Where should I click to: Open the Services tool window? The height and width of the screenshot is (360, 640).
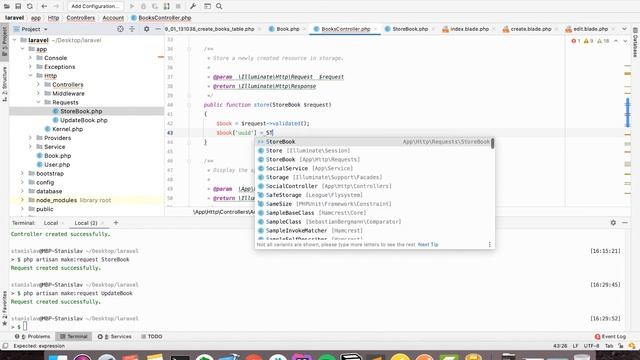tap(115, 336)
